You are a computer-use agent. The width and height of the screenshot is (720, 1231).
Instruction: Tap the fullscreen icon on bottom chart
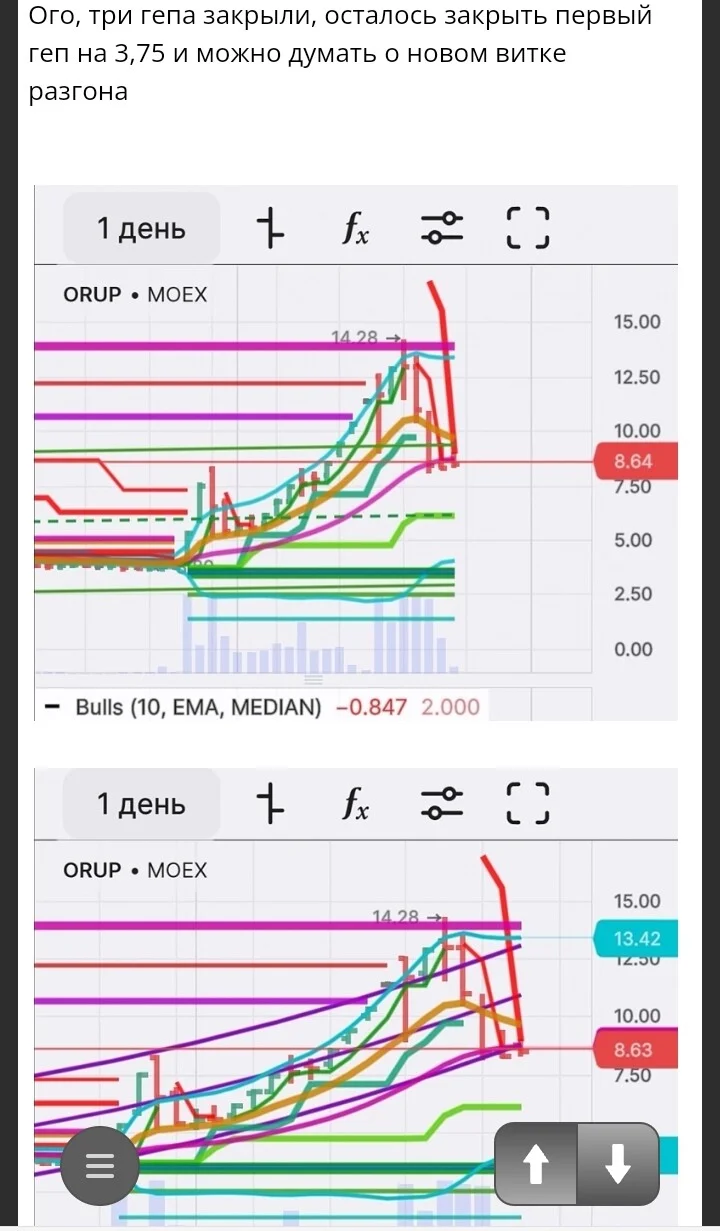[x=528, y=803]
